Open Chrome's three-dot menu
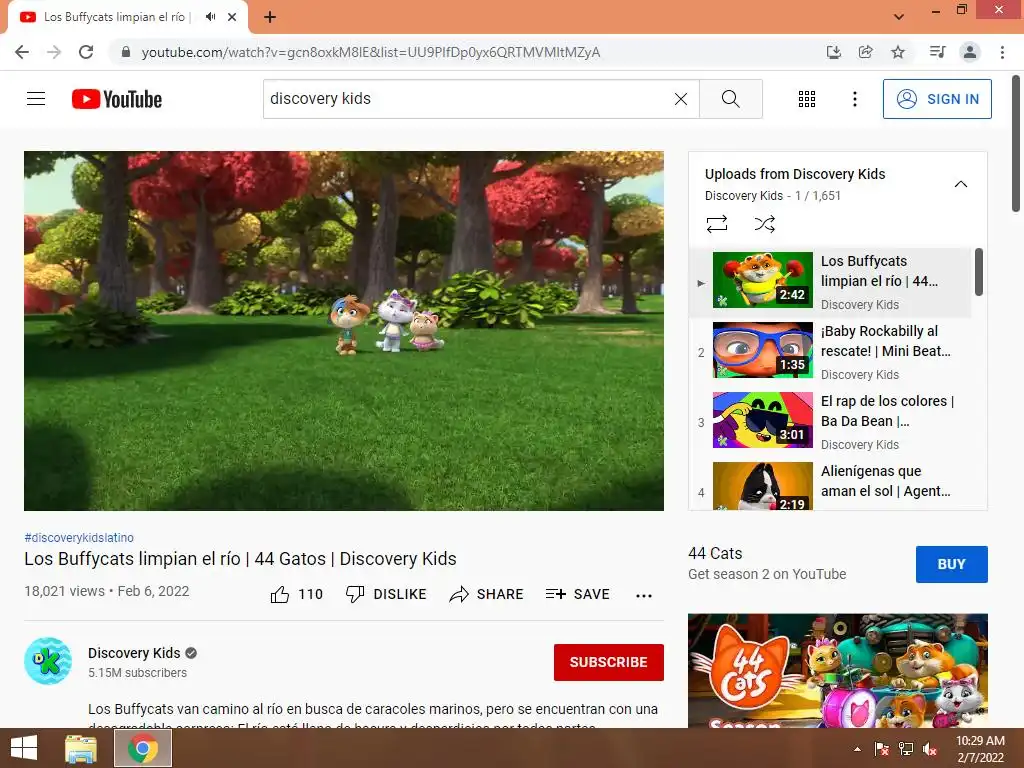The height and width of the screenshot is (768, 1024). (x=1002, y=52)
